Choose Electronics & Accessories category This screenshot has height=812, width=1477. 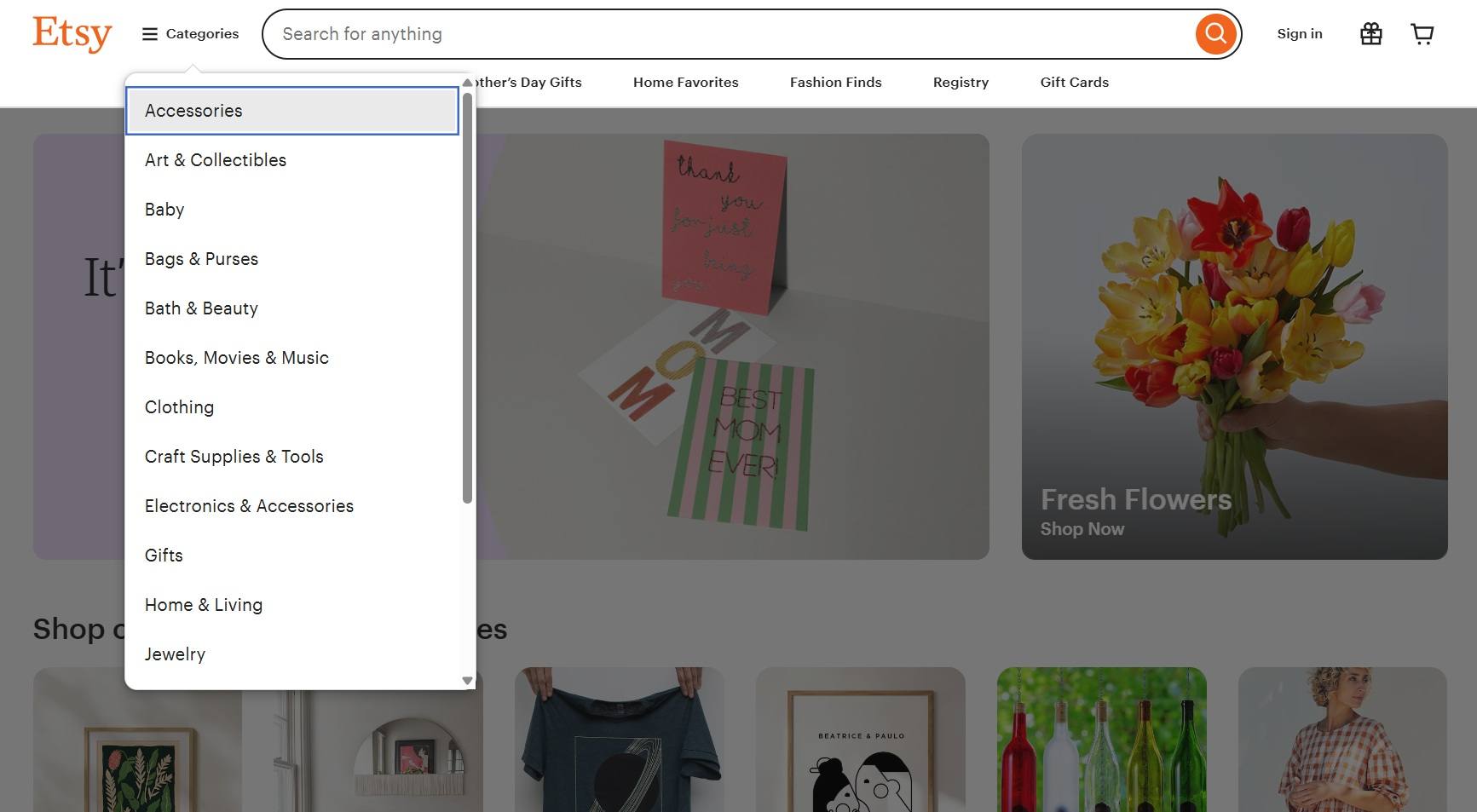pos(292,506)
